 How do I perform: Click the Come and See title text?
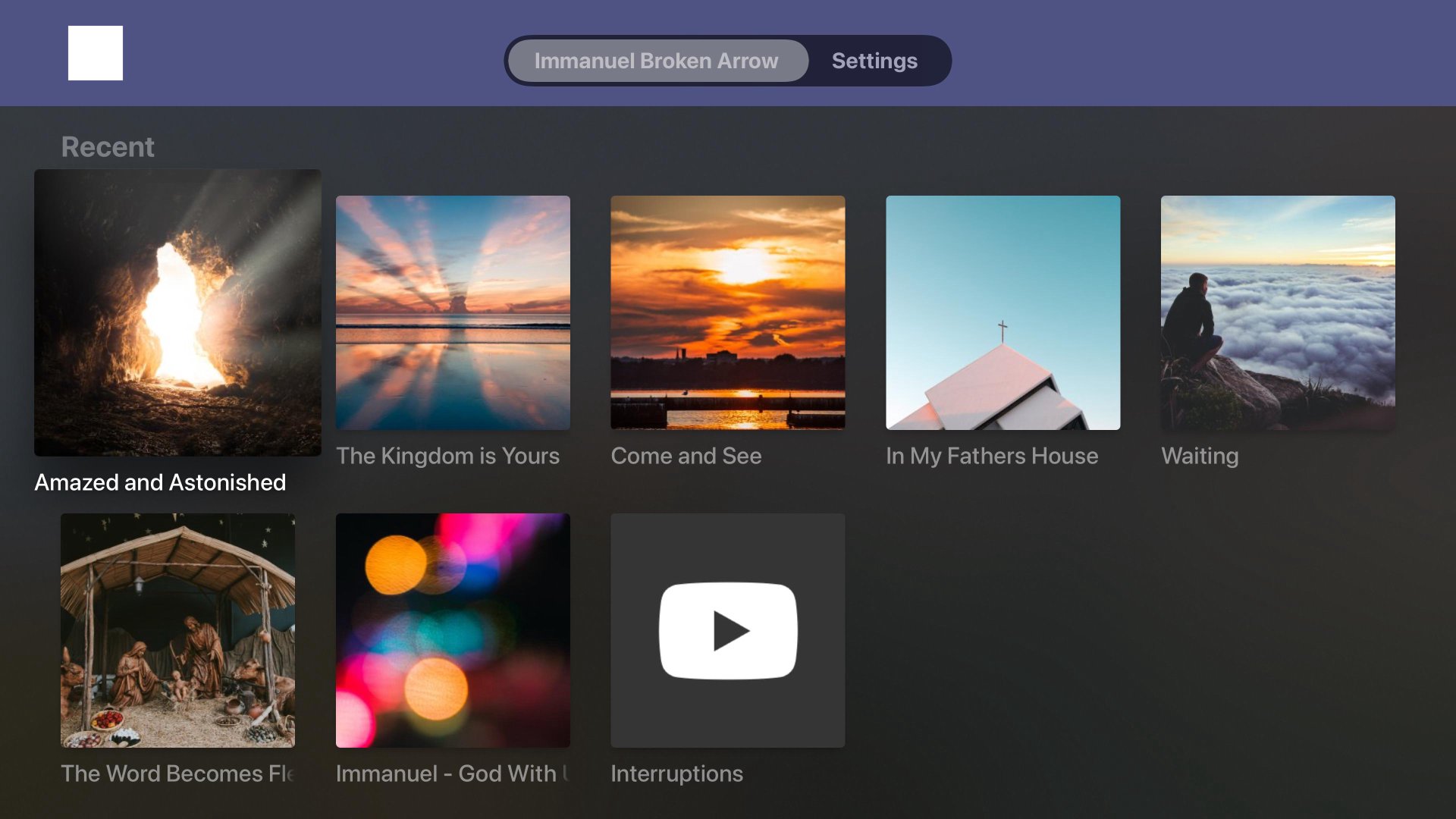click(x=686, y=456)
